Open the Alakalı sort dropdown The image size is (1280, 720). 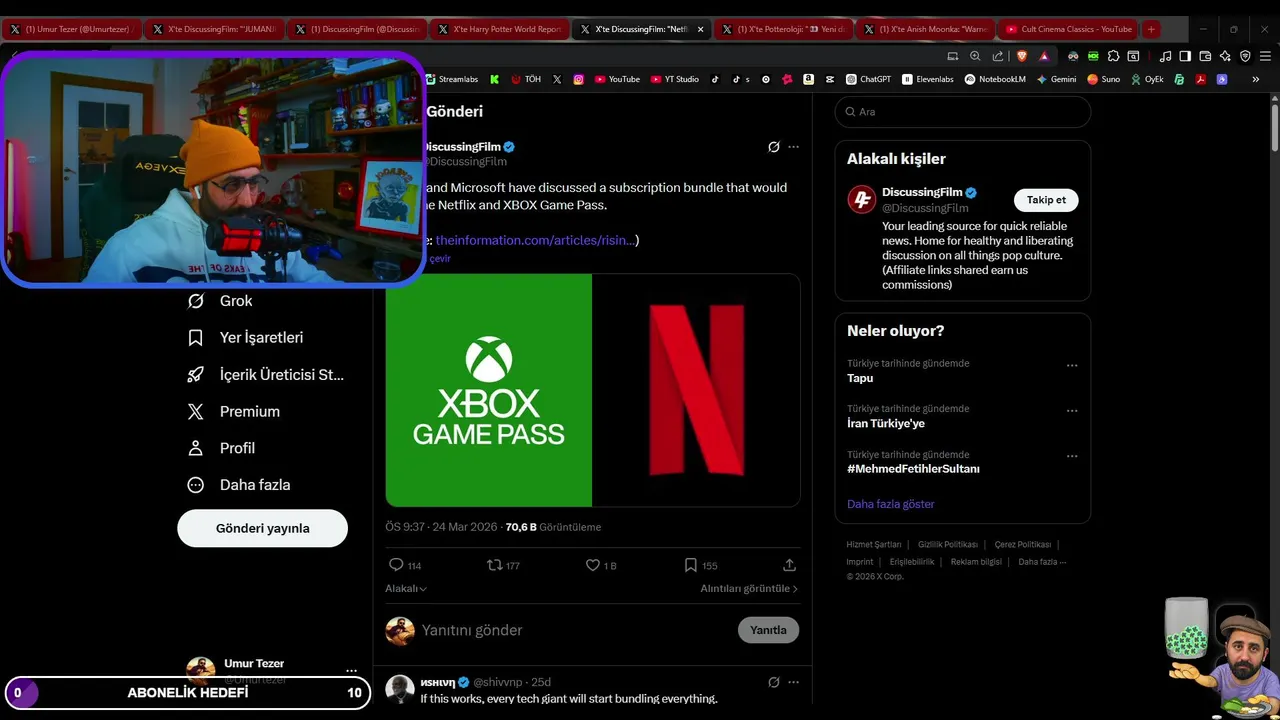point(406,589)
